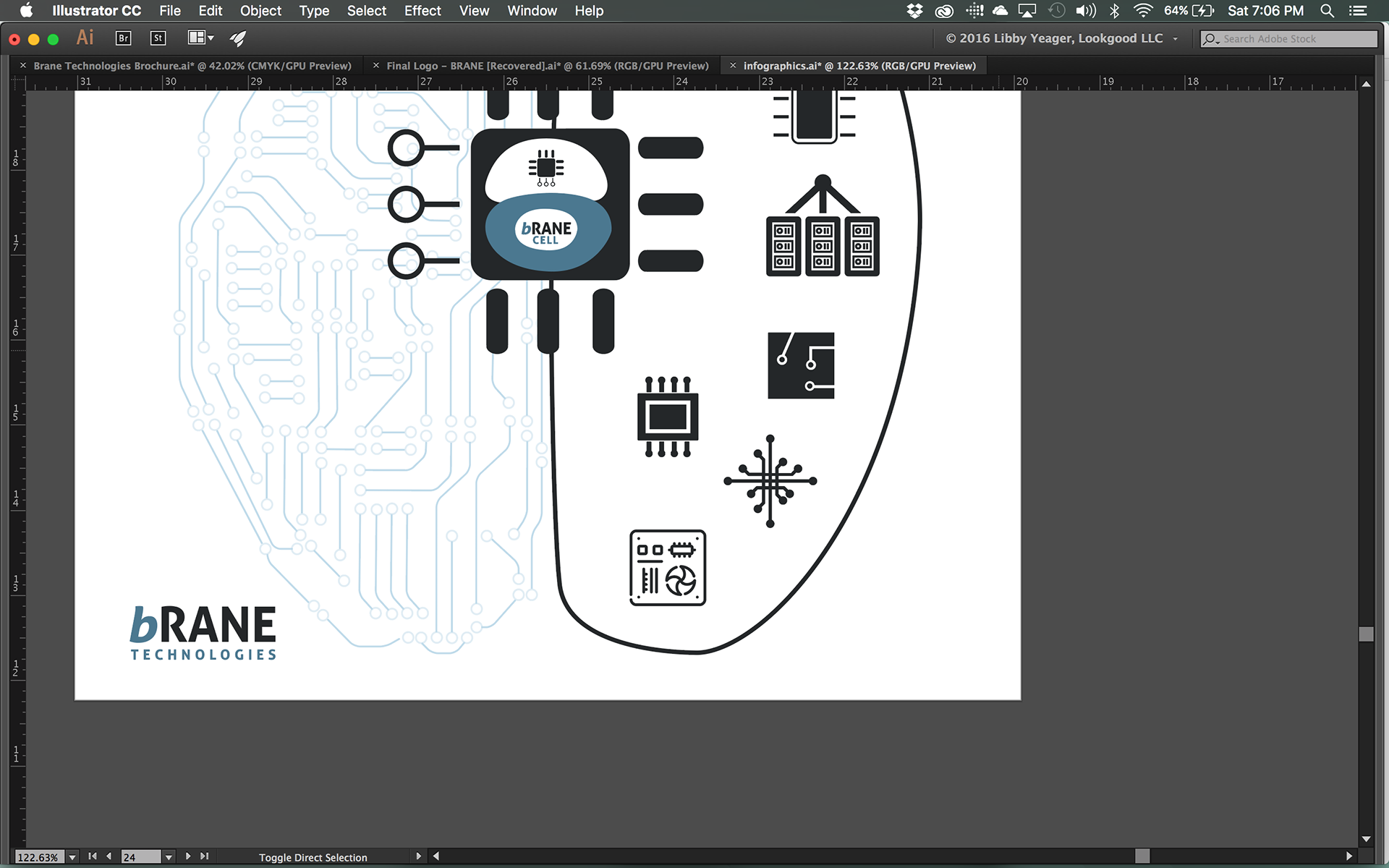Close the Brane Technologies Brochure tab

click(x=23, y=65)
